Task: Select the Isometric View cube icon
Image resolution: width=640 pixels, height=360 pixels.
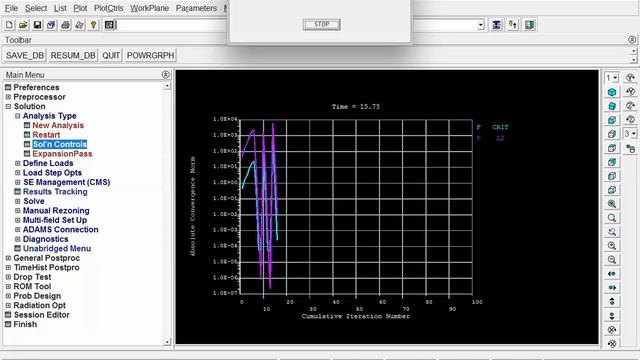Action: [611, 92]
